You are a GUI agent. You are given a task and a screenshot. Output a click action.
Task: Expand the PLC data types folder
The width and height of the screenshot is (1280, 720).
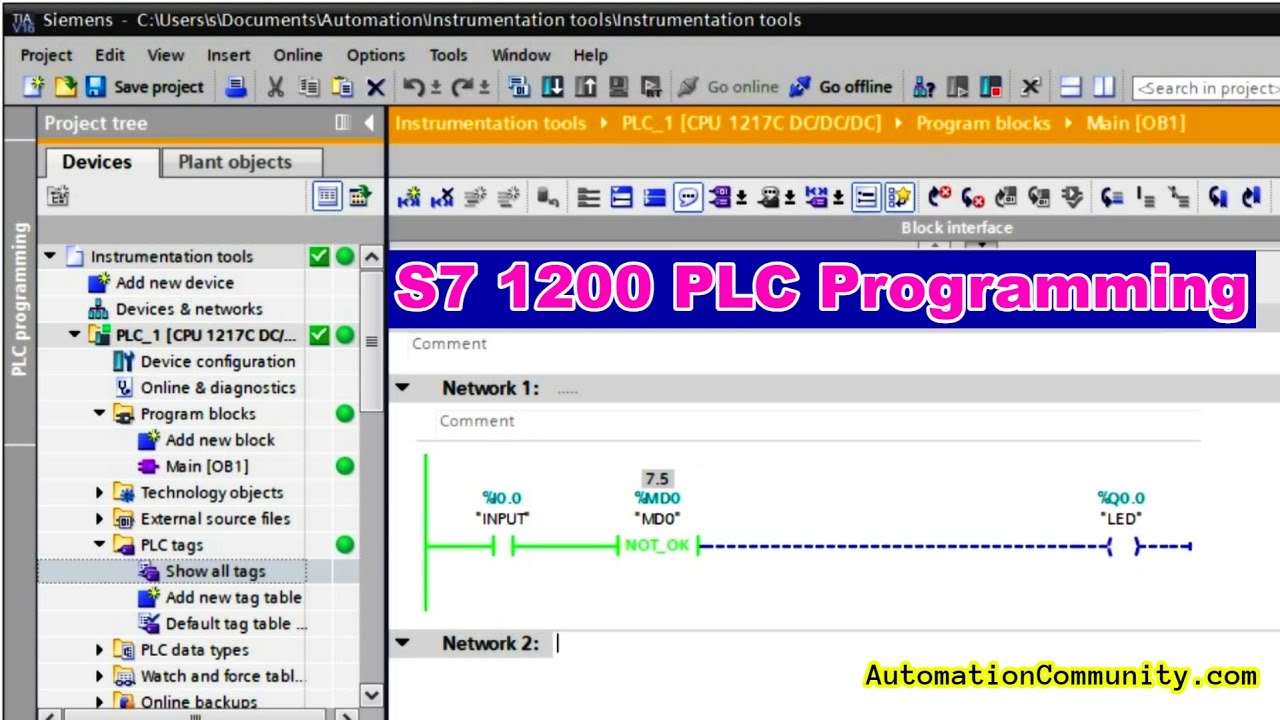(100, 649)
